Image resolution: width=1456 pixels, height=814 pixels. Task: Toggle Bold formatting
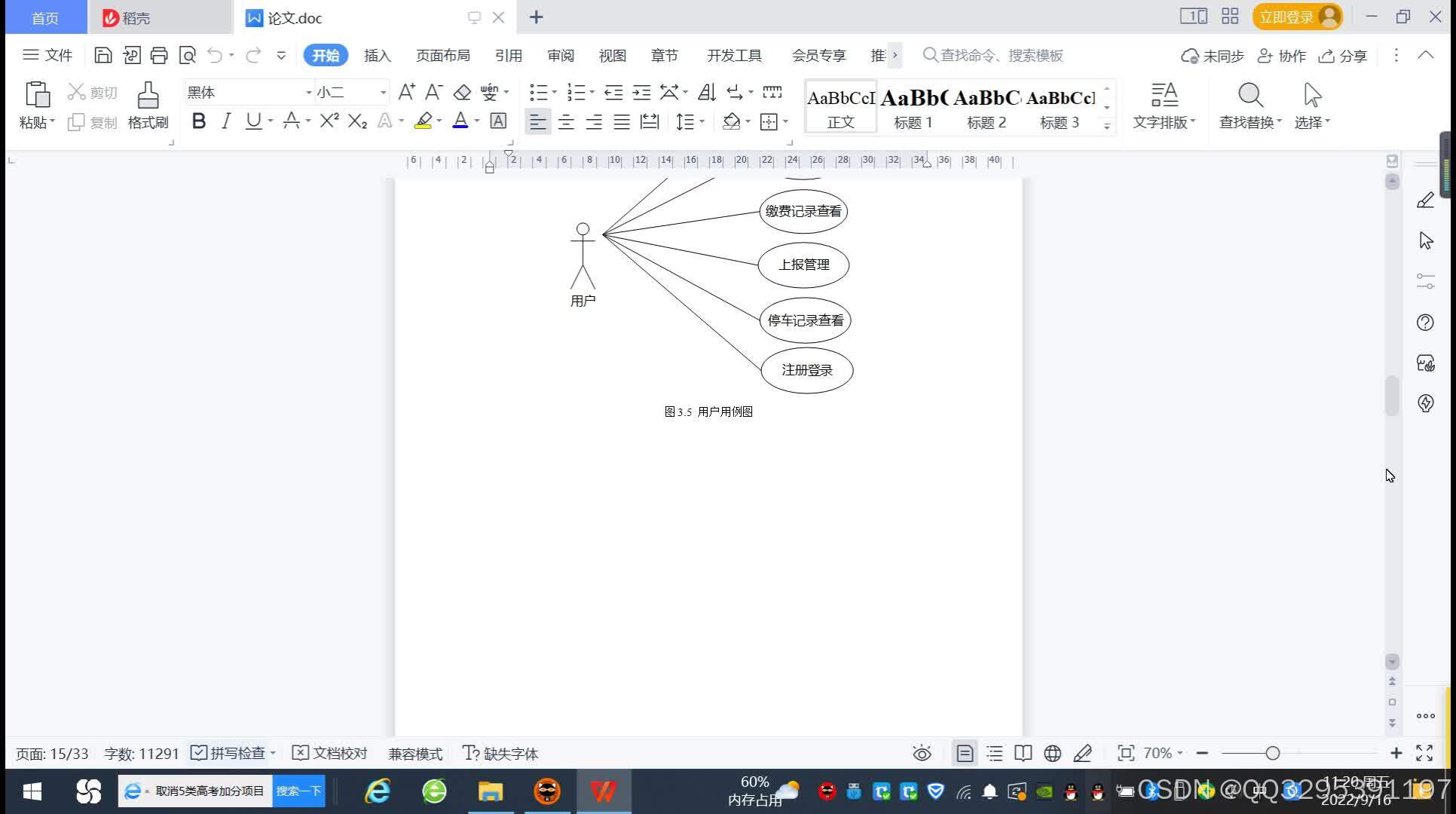coord(199,121)
